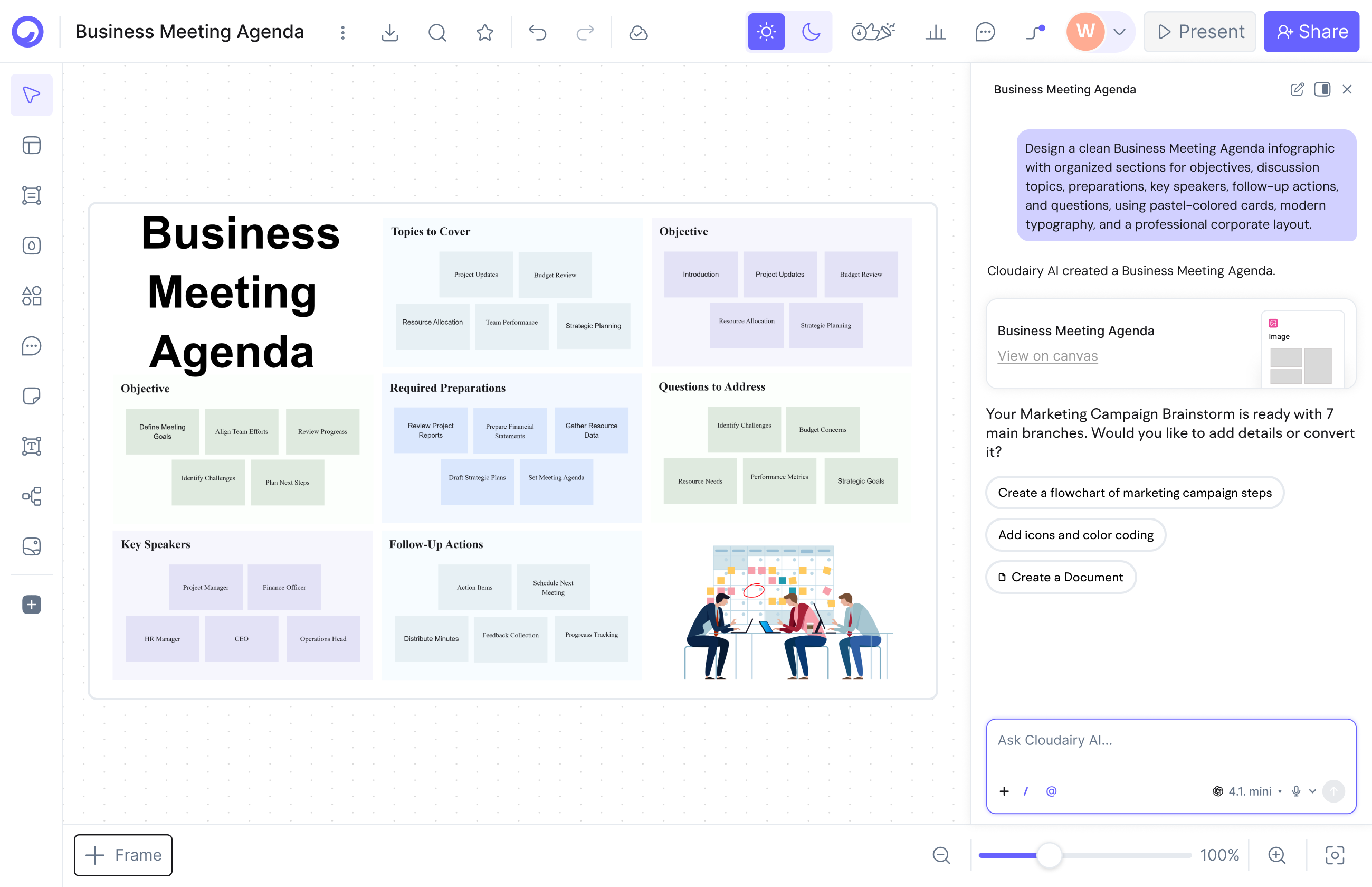The image size is (1372, 887).
Task: Open the bar chart voting icon
Action: (x=936, y=32)
